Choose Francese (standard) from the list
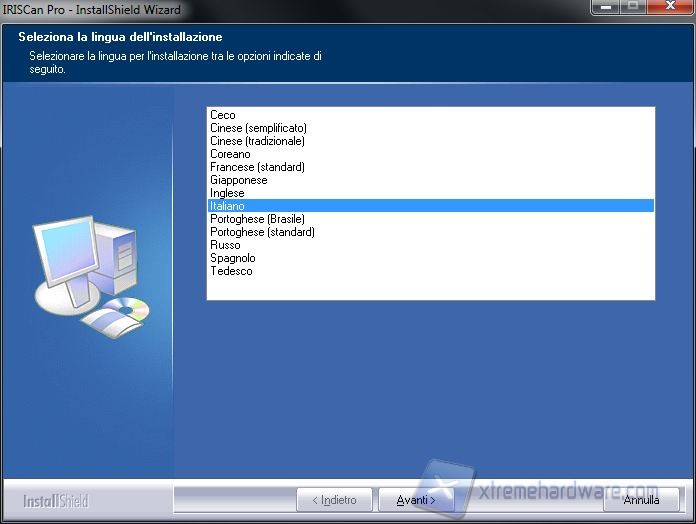 point(257,167)
